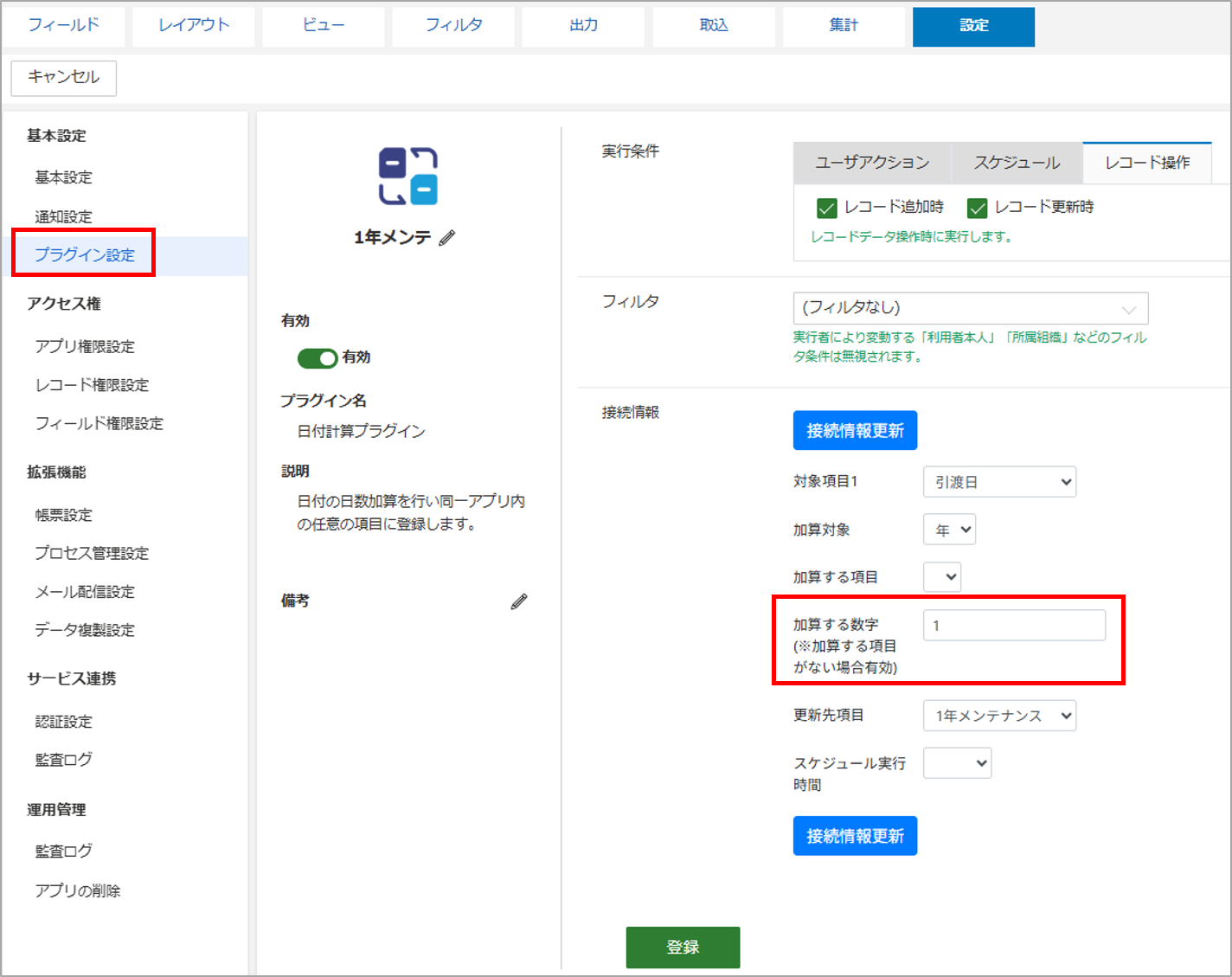Open the フィルタ dropdown

pyautogui.click(x=971, y=308)
